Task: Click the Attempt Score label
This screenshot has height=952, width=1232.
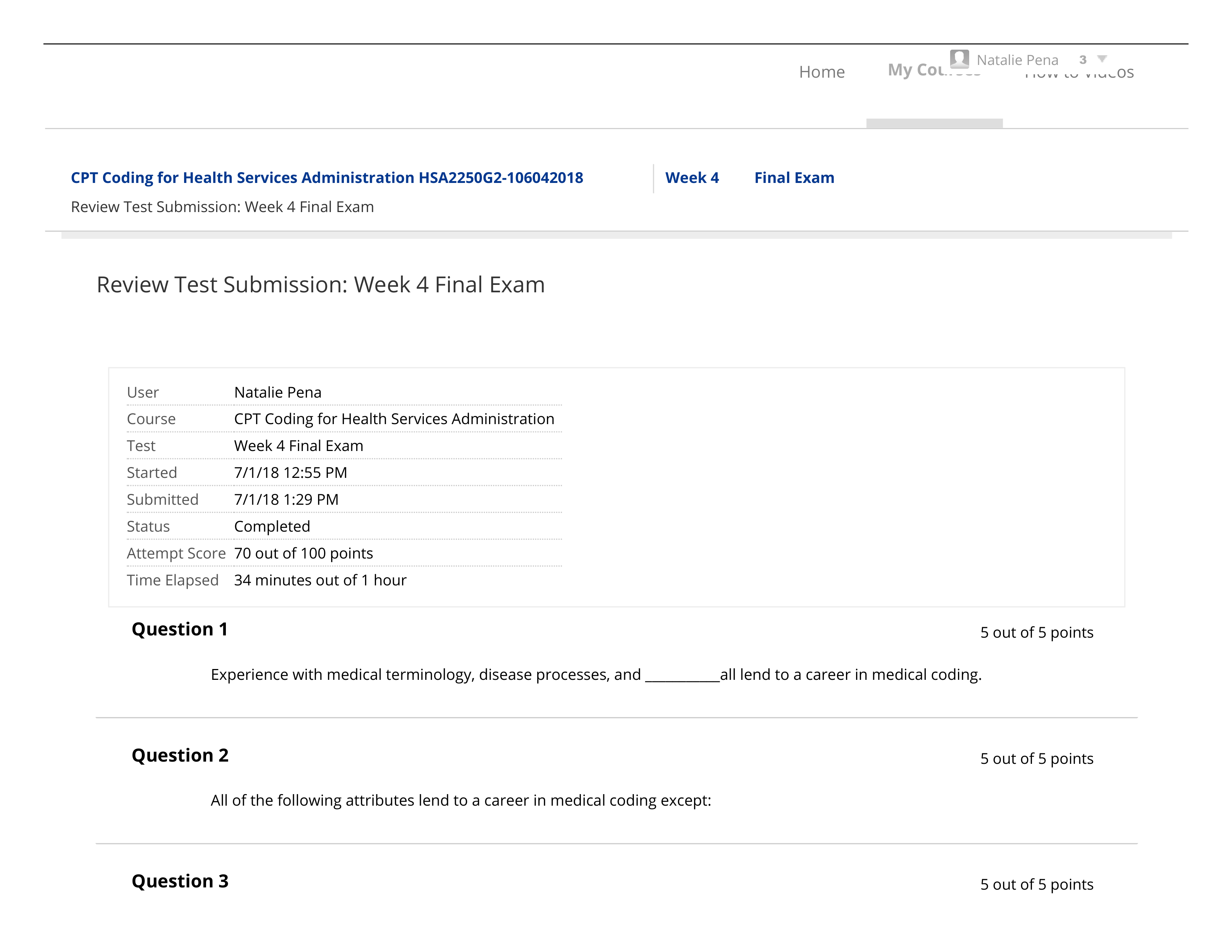Action: [x=176, y=553]
